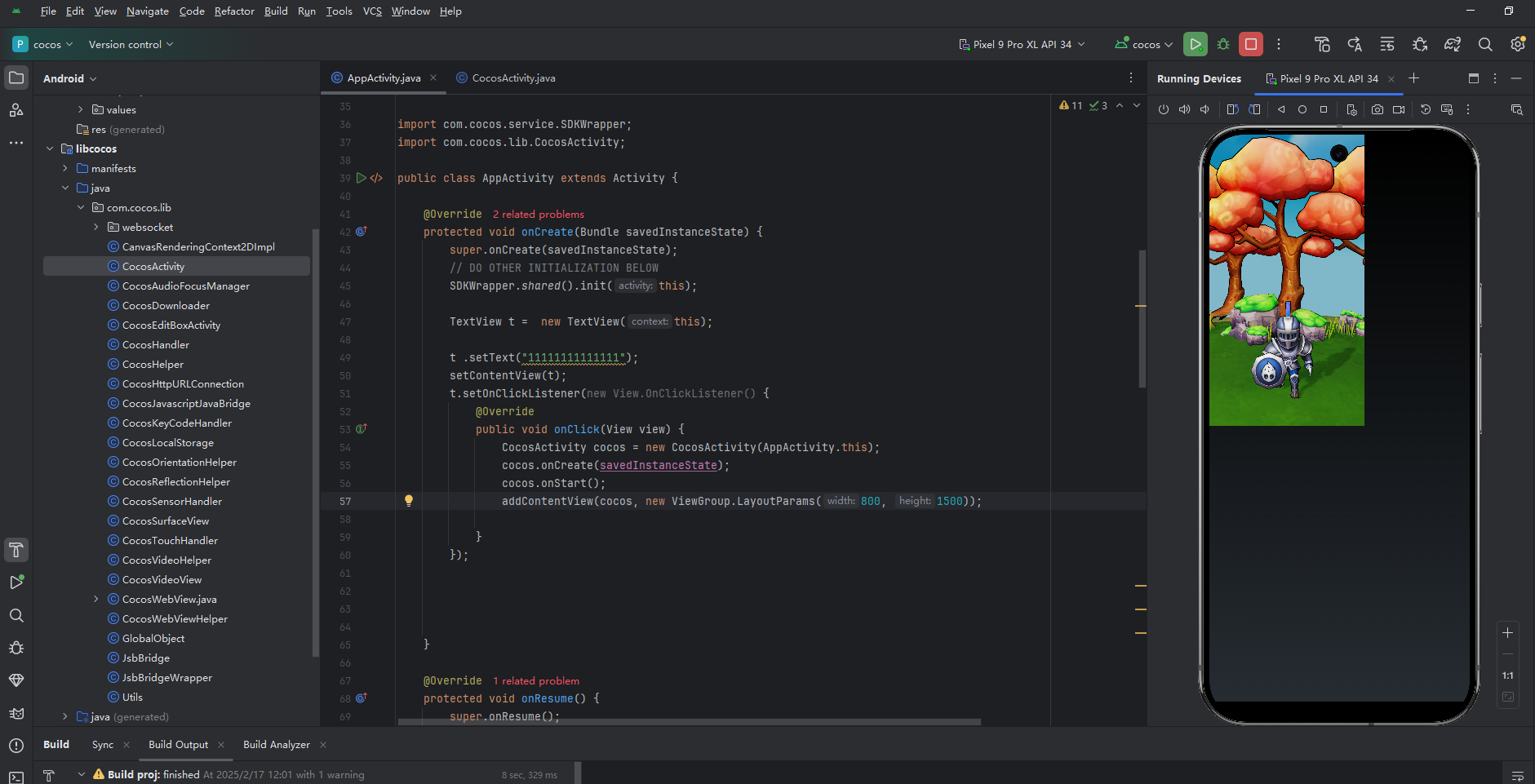The image size is (1535, 784).
Task: Click the Debug bug icon in the top toolbar
Action: click(x=1222, y=44)
